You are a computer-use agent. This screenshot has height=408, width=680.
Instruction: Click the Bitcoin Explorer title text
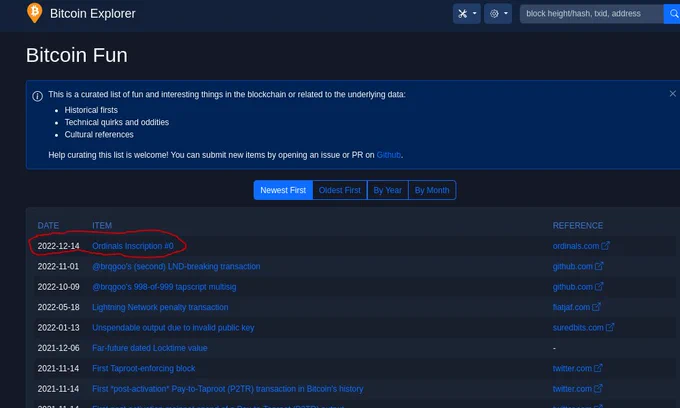93,13
